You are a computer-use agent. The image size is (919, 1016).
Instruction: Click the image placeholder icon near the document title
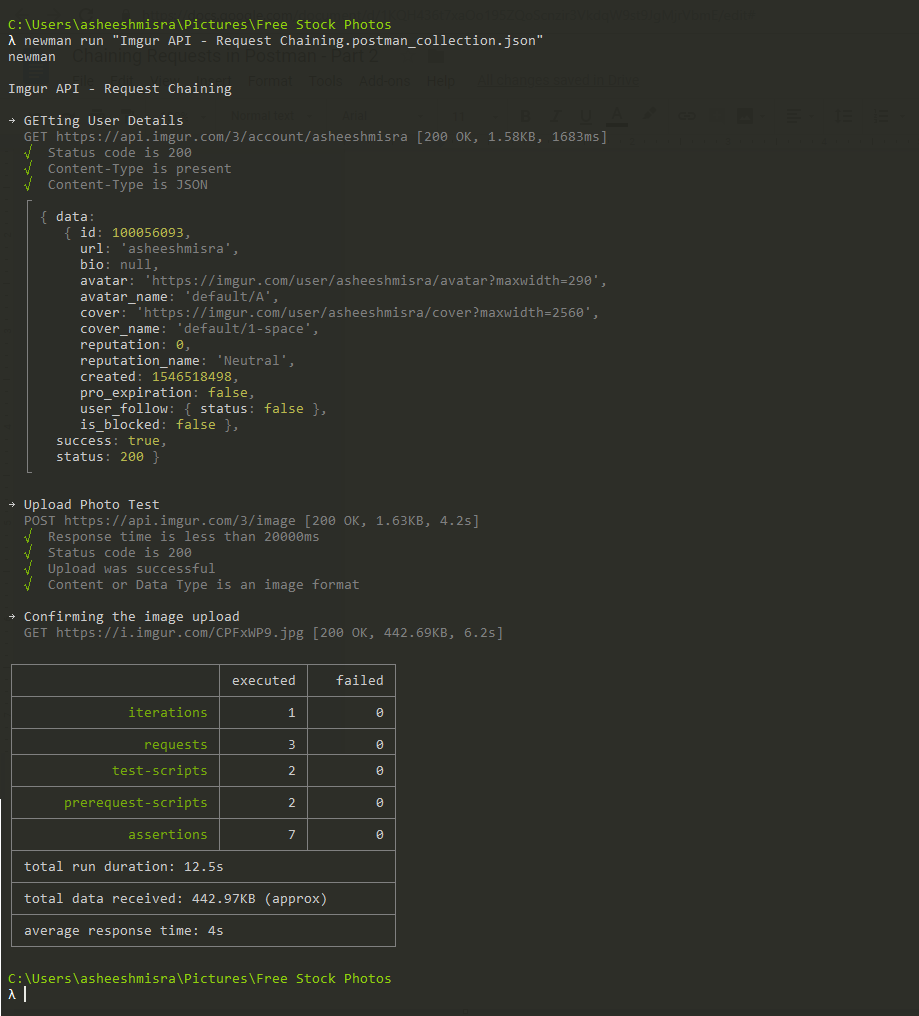434,57
